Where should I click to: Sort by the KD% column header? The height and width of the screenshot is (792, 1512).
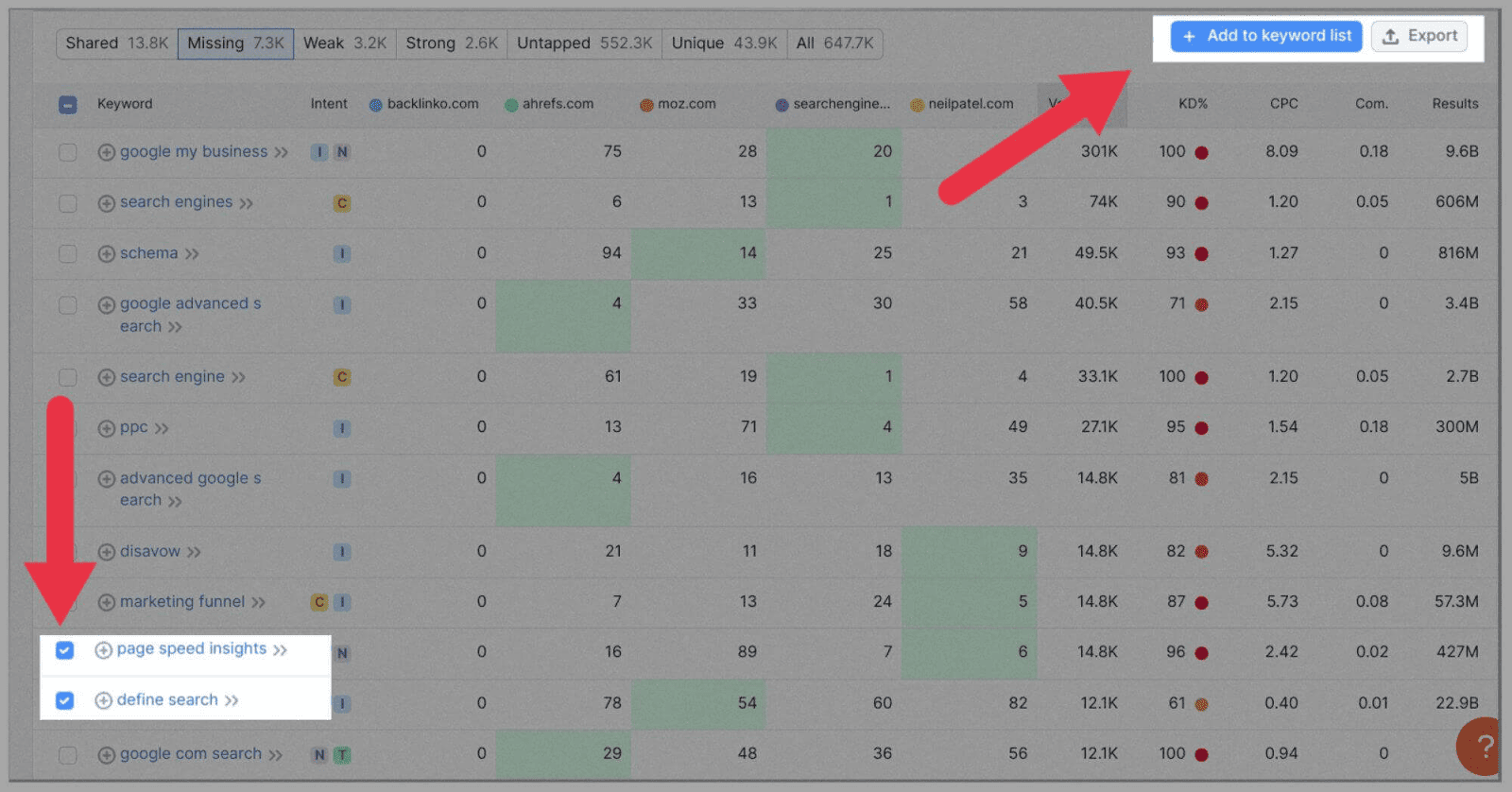coord(1193,104)
